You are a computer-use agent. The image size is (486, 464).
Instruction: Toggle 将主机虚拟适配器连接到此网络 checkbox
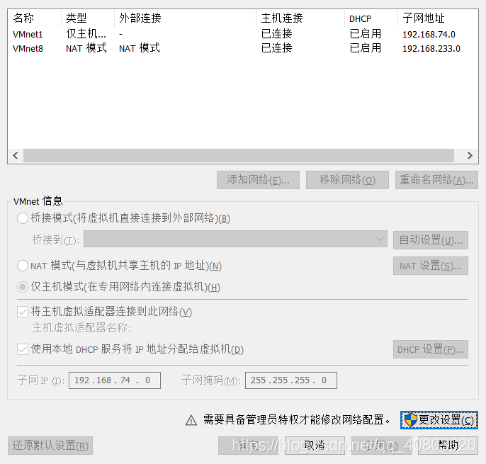(x=22, y=312)
